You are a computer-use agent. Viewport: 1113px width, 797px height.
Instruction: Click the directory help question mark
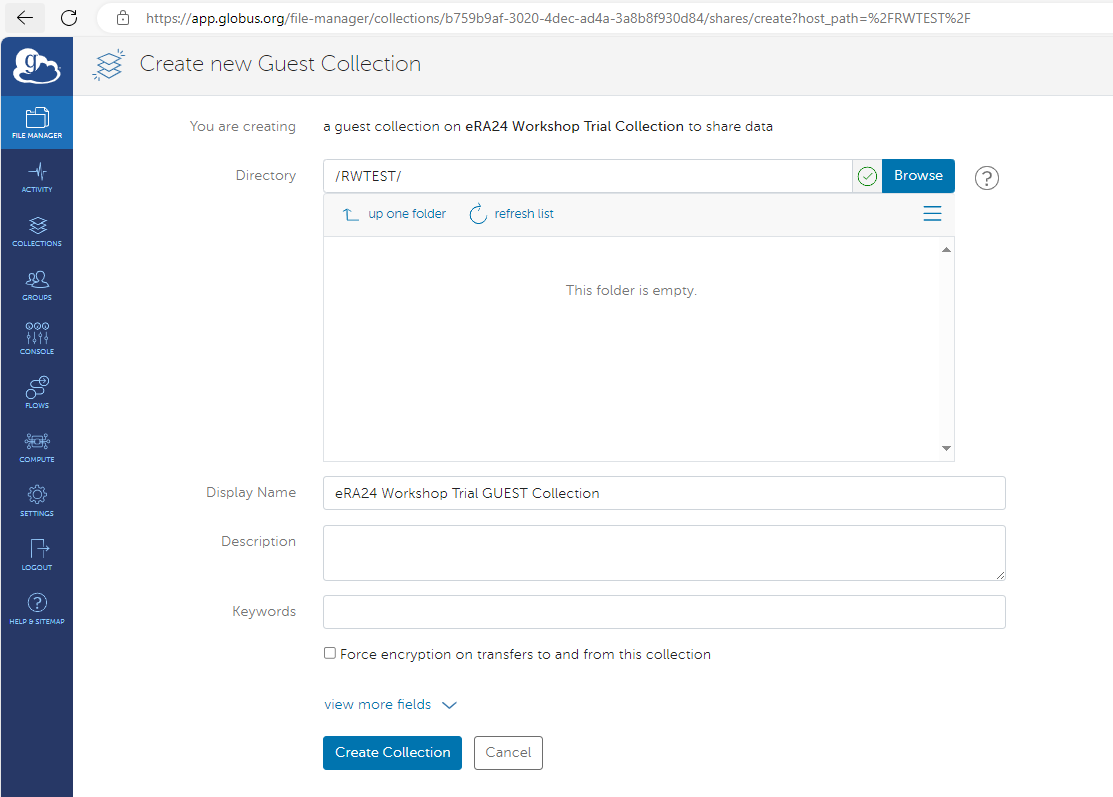click(987, 177)
